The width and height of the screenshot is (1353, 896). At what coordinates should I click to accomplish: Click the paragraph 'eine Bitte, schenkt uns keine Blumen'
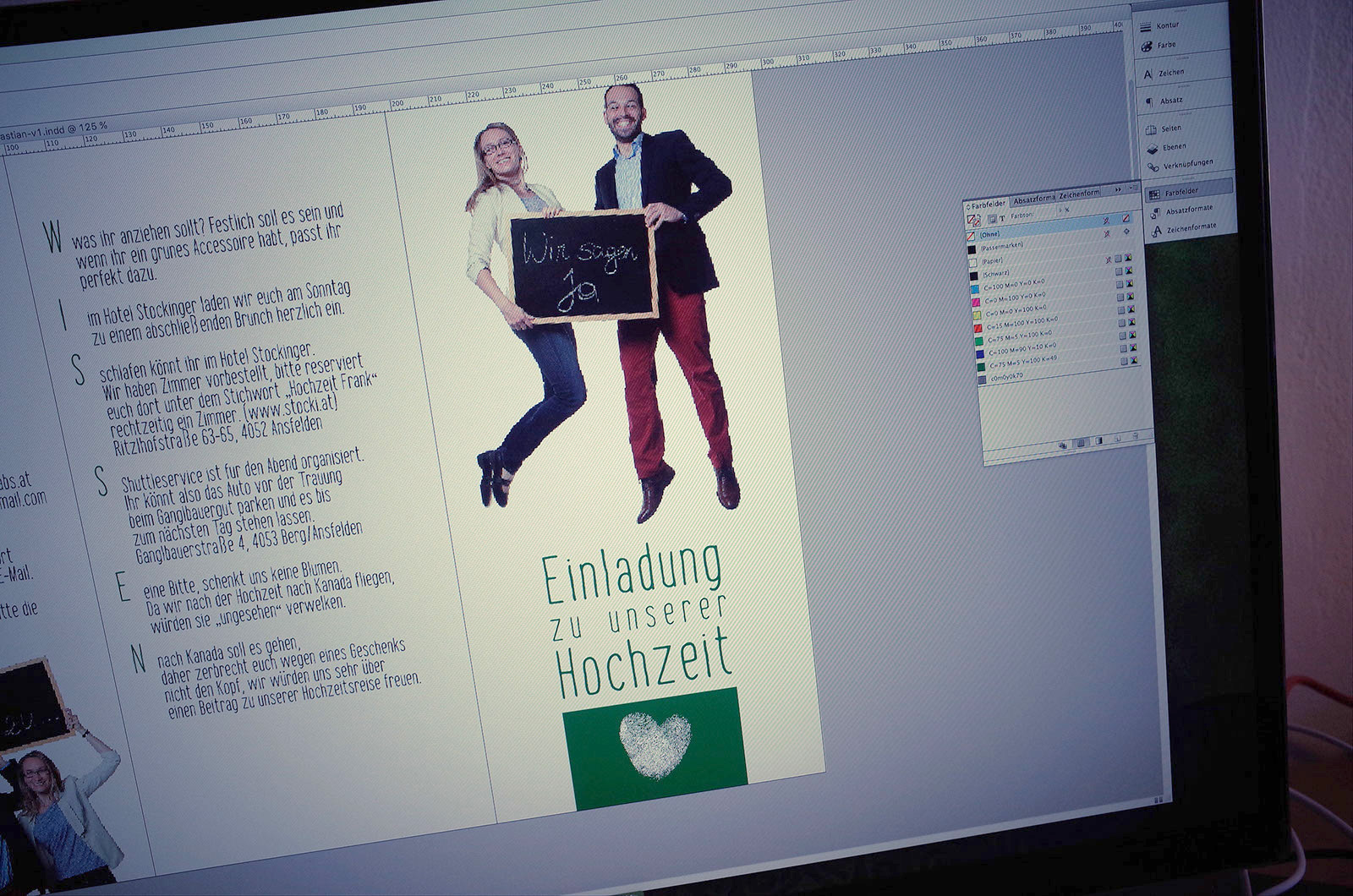[267, 596]
